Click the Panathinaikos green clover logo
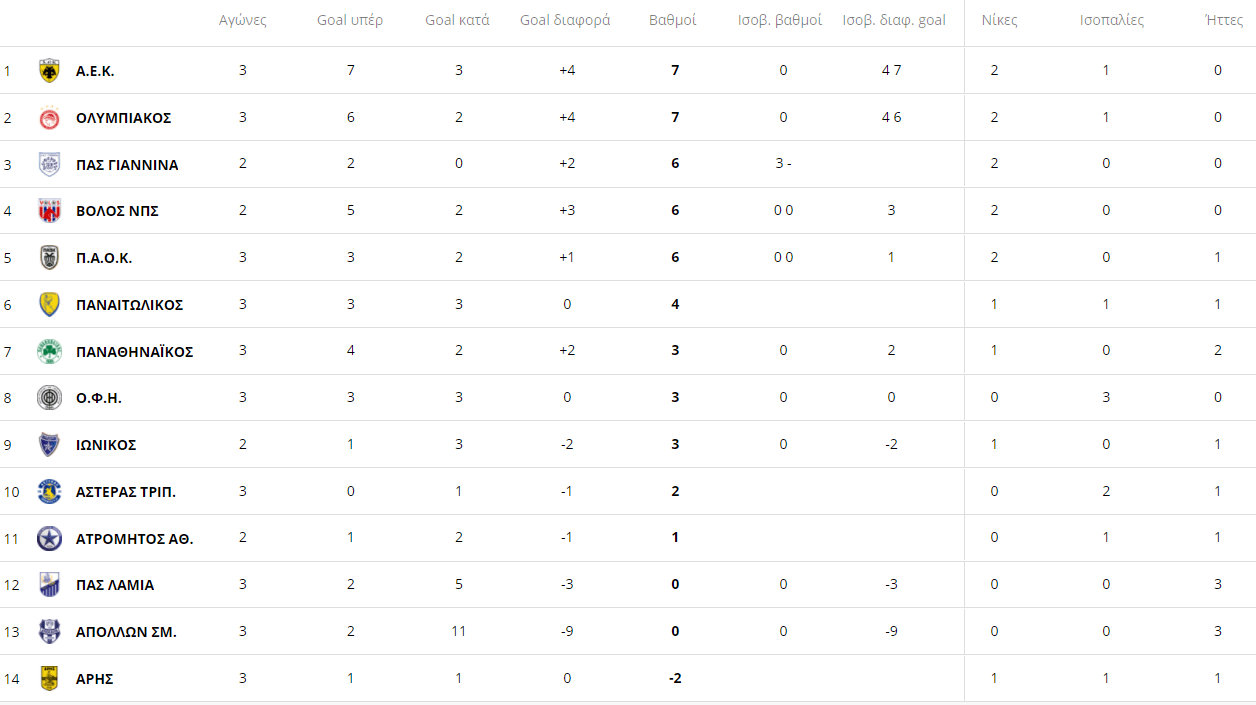 click(49, 352)
